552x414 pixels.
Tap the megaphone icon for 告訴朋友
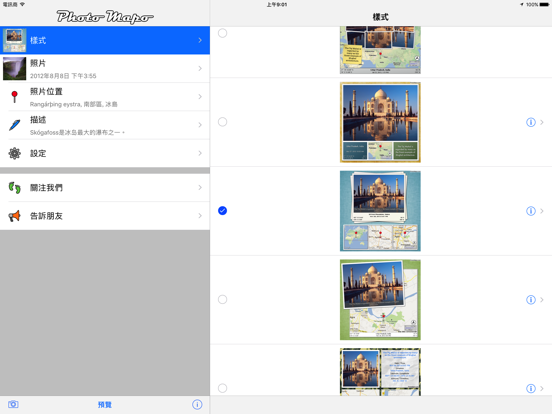14,216
